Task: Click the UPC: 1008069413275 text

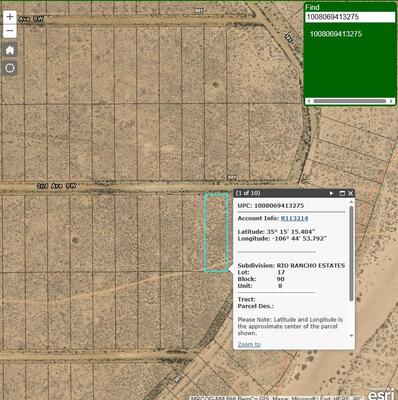Action: [271, 206]
